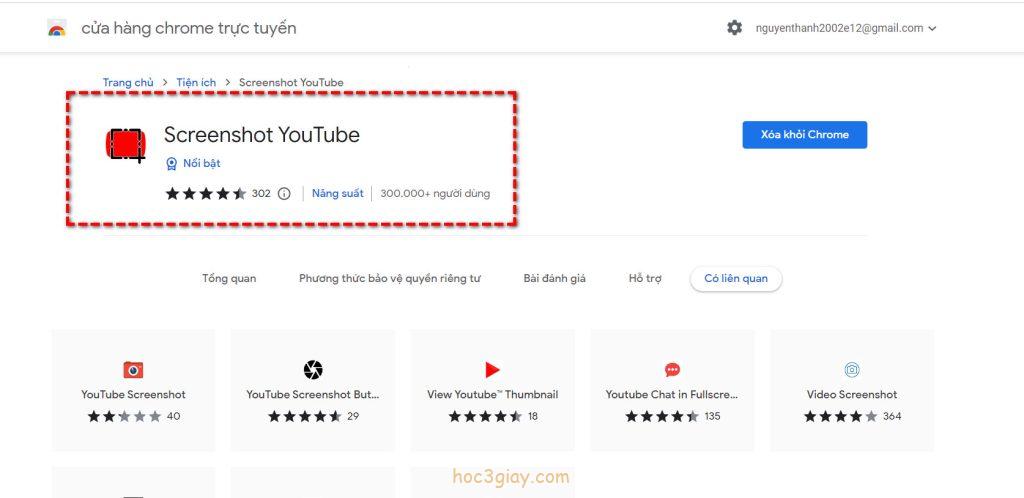Click YouTube Screenshot Button shutter icon
This screenshot has width=1024, height=498.
(313, 369)
